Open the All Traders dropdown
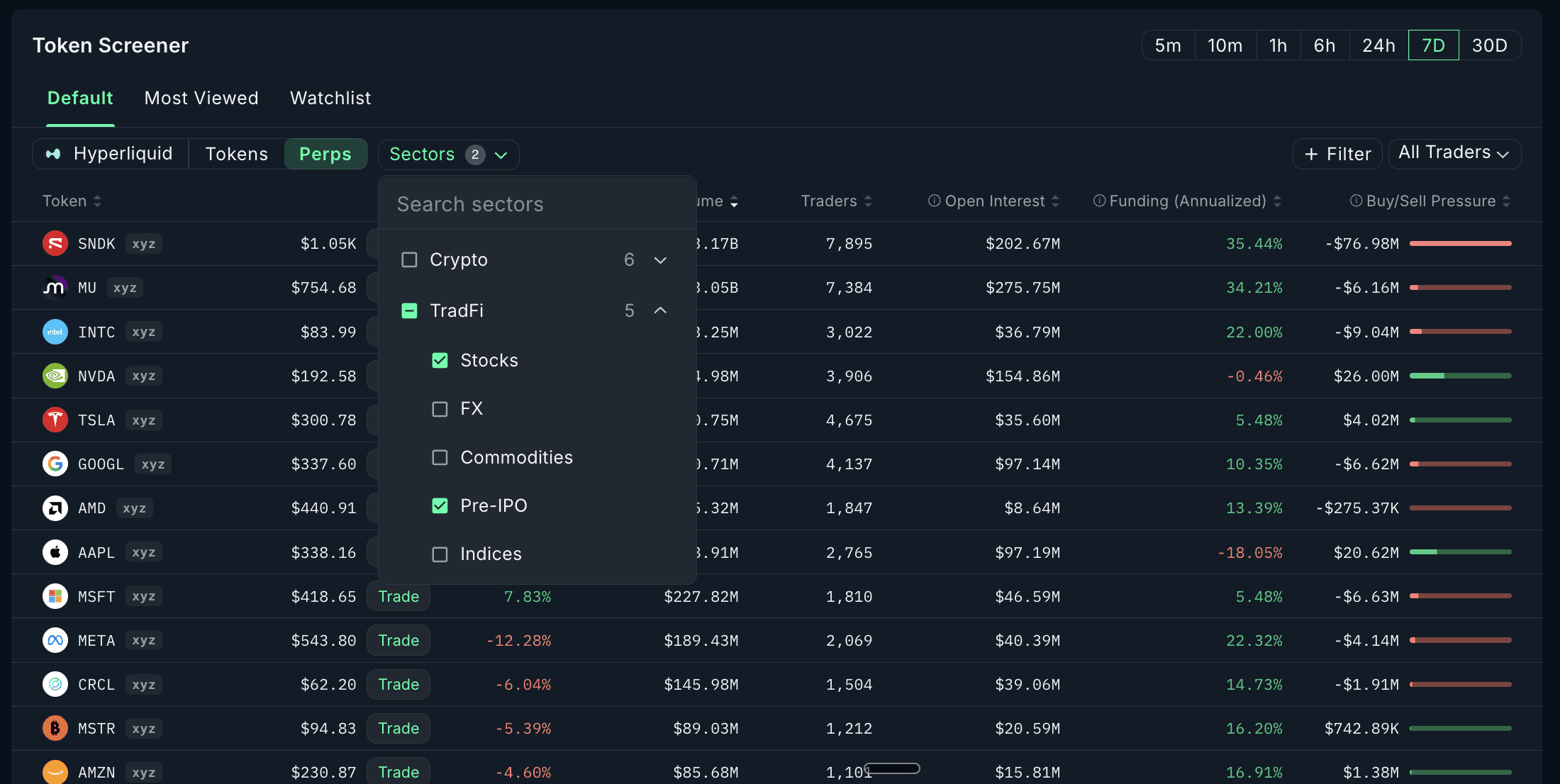Viewport: 1560px width, 784px height. point(1454,154)
